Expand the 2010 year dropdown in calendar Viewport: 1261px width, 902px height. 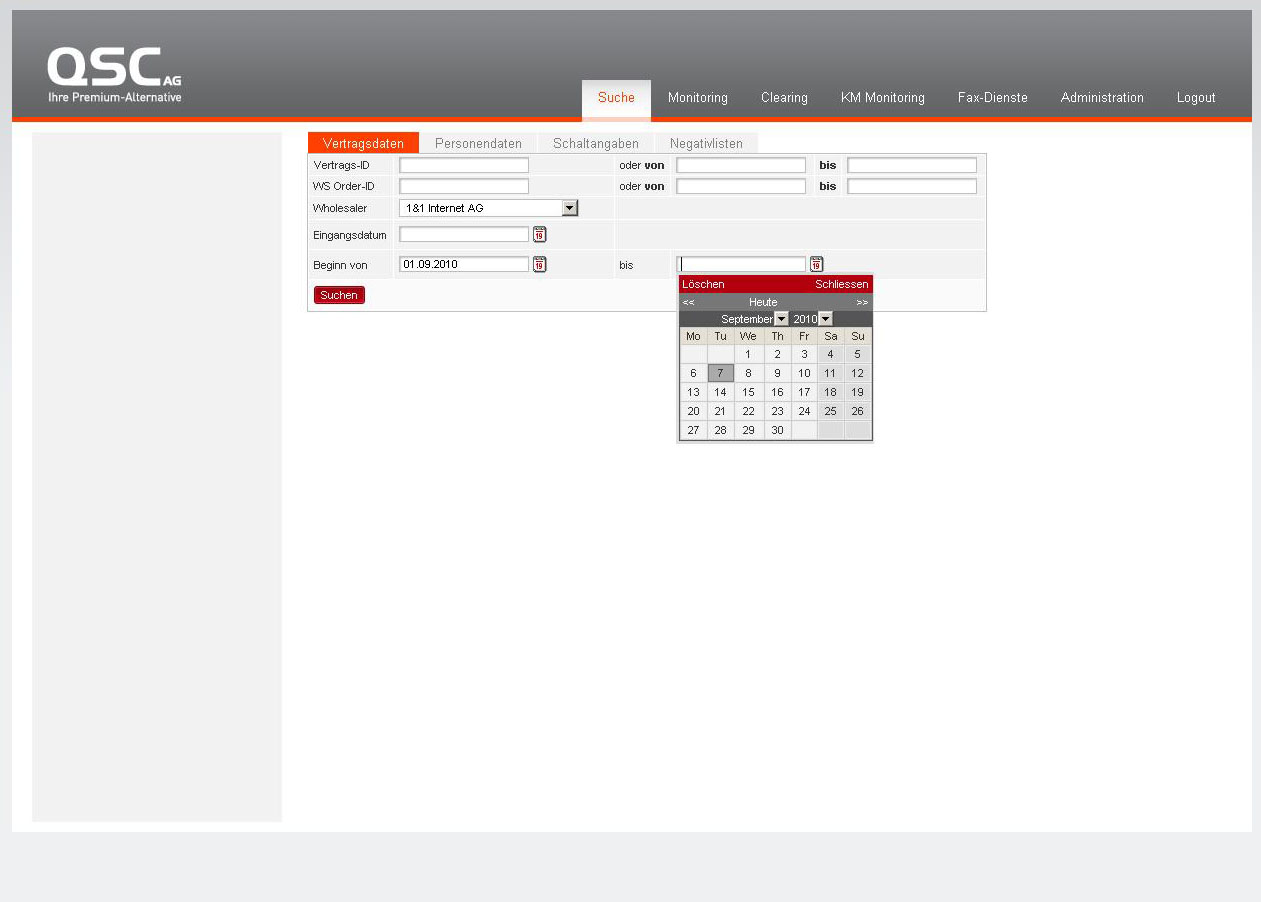tap(825, 319)
